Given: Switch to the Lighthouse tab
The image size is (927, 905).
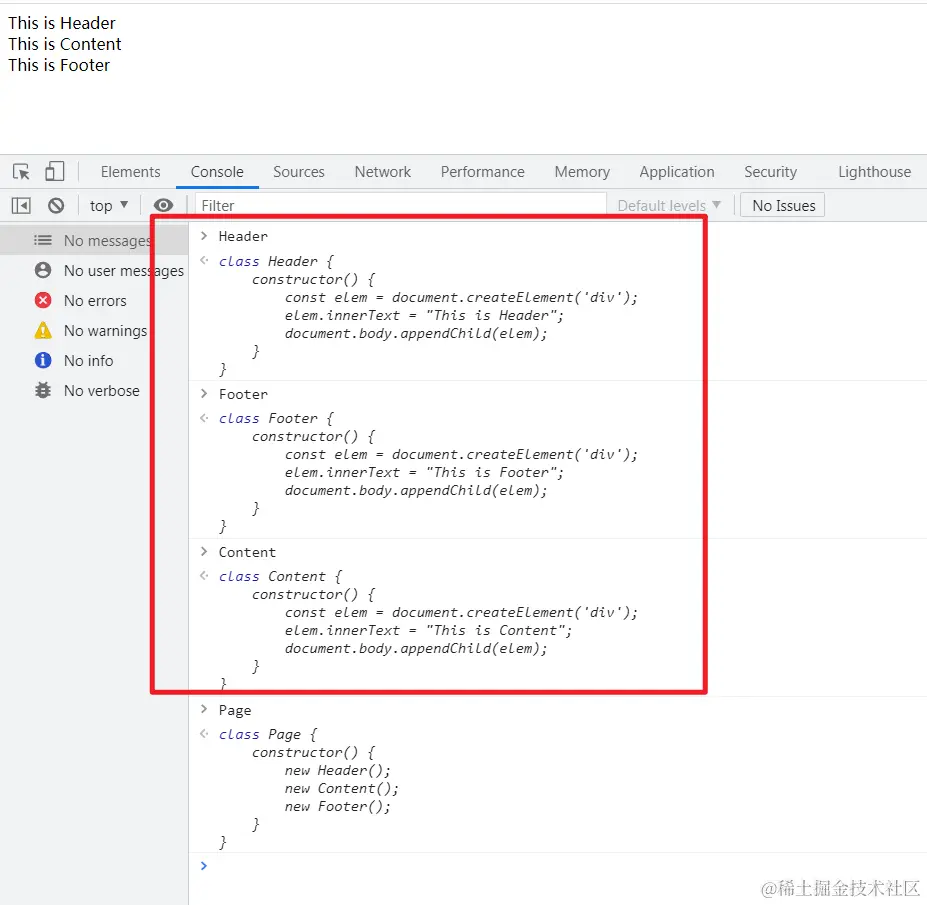Looking at the screenshot, I should (x=874, y=172).
